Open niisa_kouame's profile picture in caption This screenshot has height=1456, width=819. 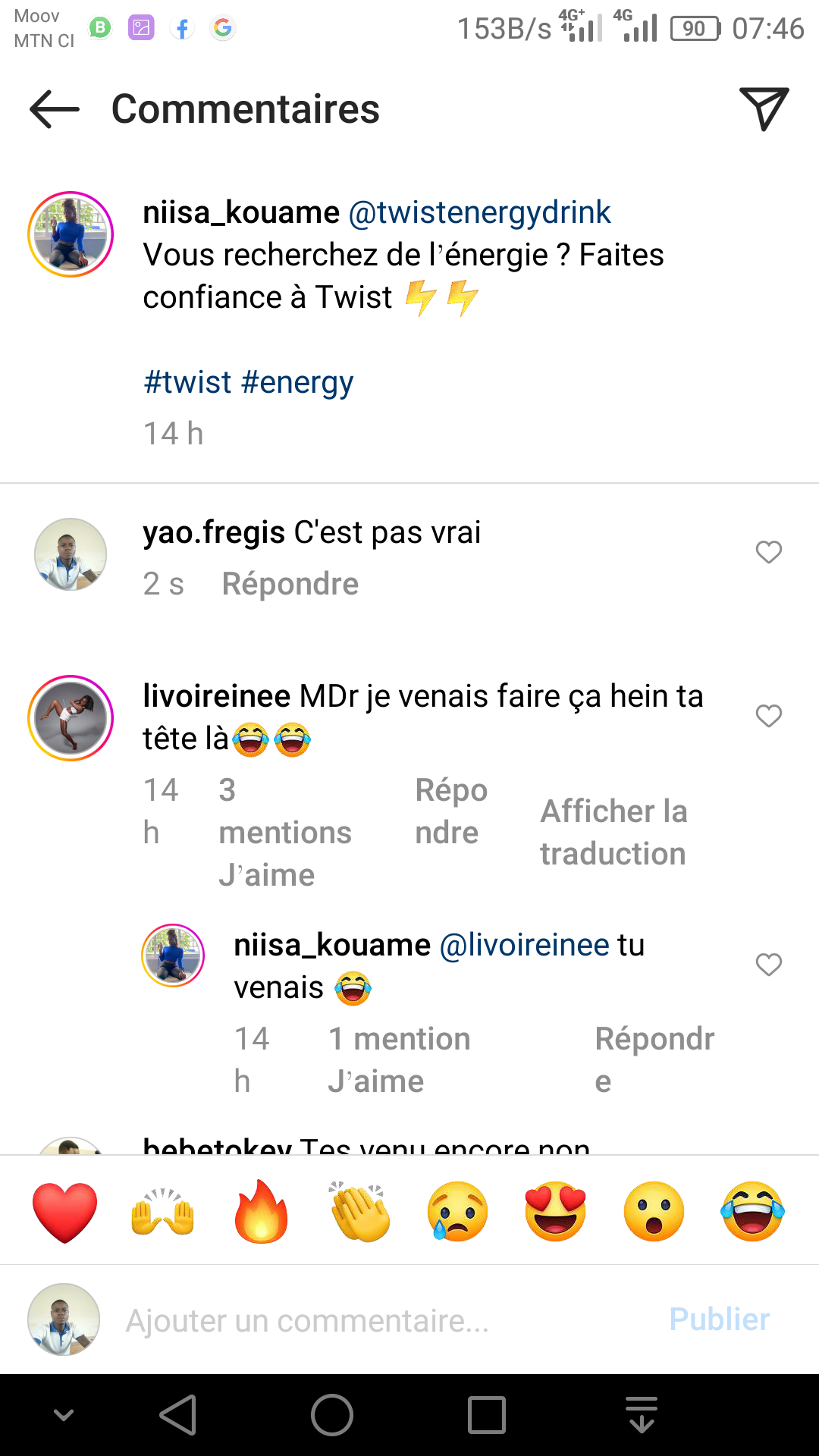(71, 234)
